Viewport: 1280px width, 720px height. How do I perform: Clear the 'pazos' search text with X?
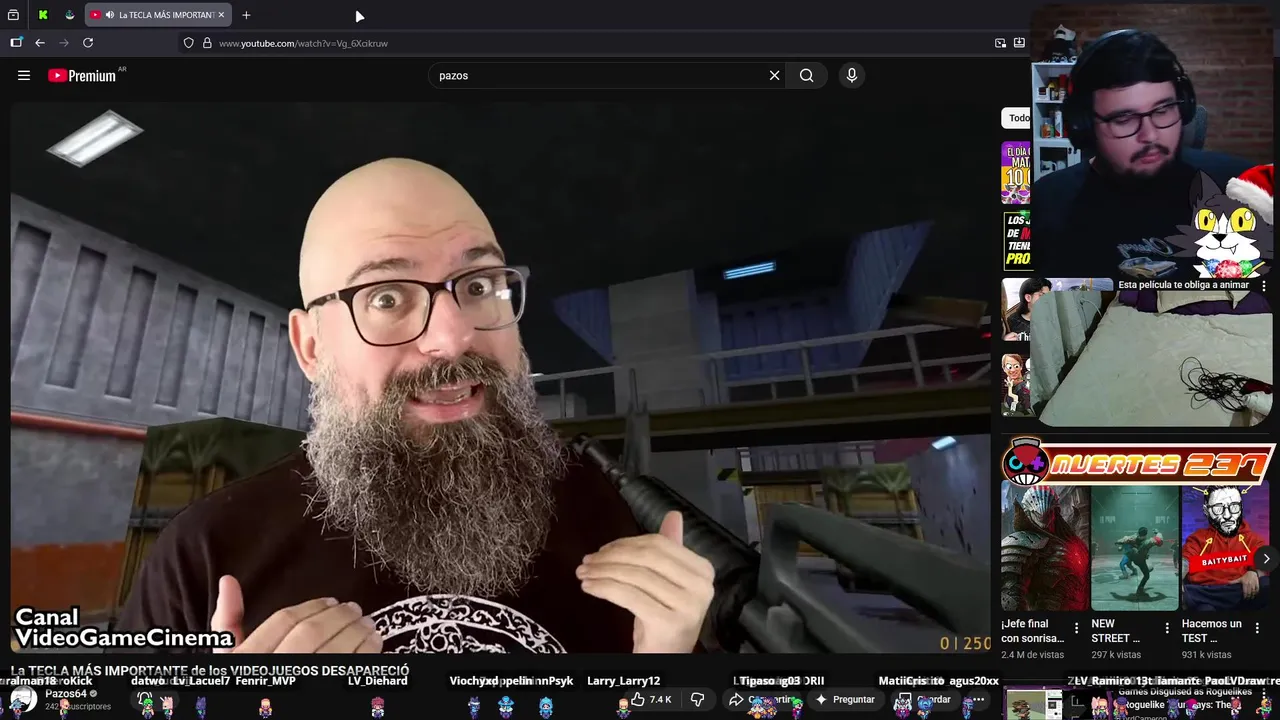(x=774, y=75)
